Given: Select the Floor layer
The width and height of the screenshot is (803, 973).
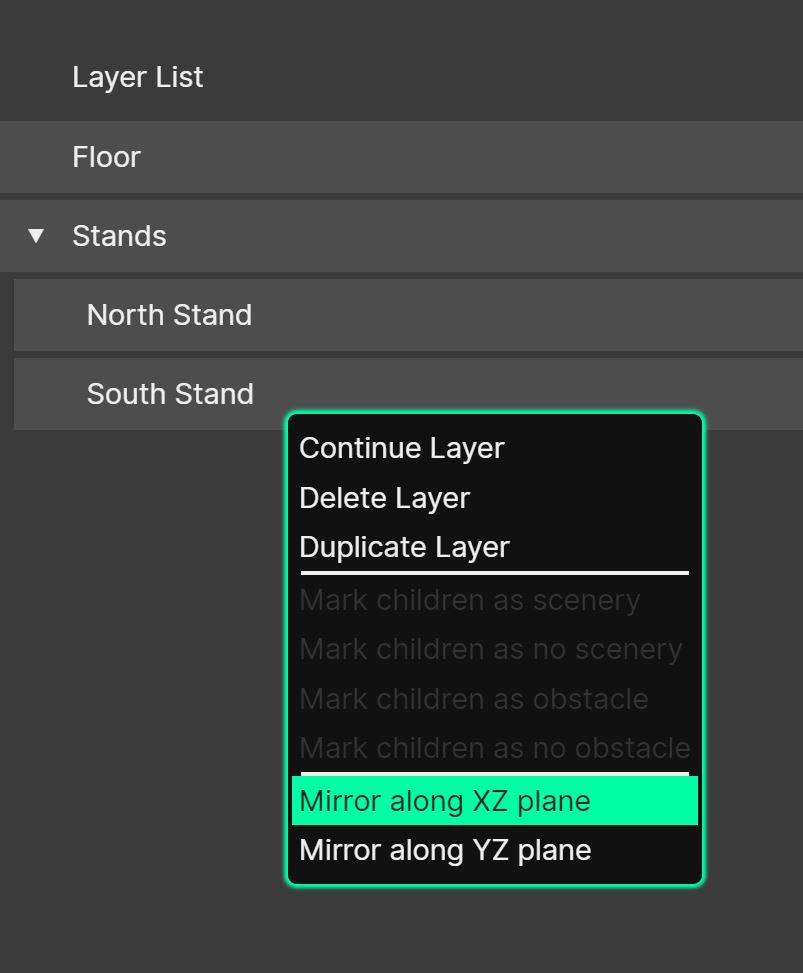Looking at the screenshot, I should click(106, 157).
